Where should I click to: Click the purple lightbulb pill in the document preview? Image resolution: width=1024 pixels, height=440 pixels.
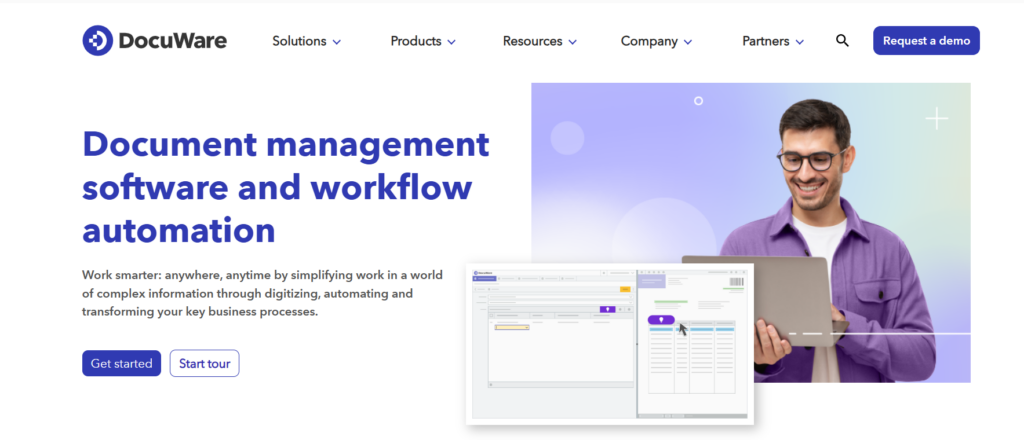point(661,320)
